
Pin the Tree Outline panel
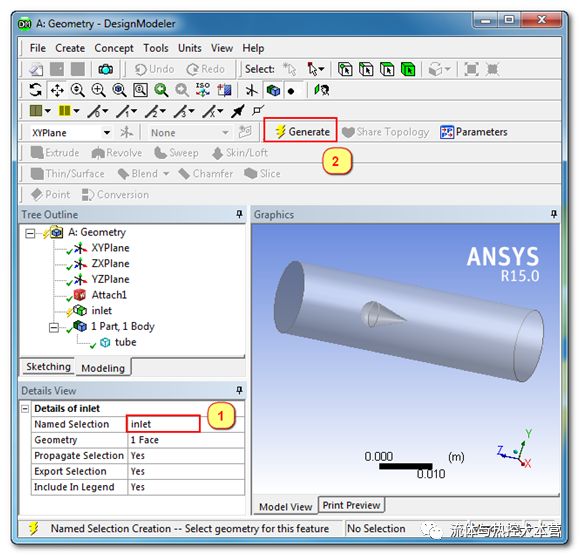pyautogui.click(x=239, y=214)
